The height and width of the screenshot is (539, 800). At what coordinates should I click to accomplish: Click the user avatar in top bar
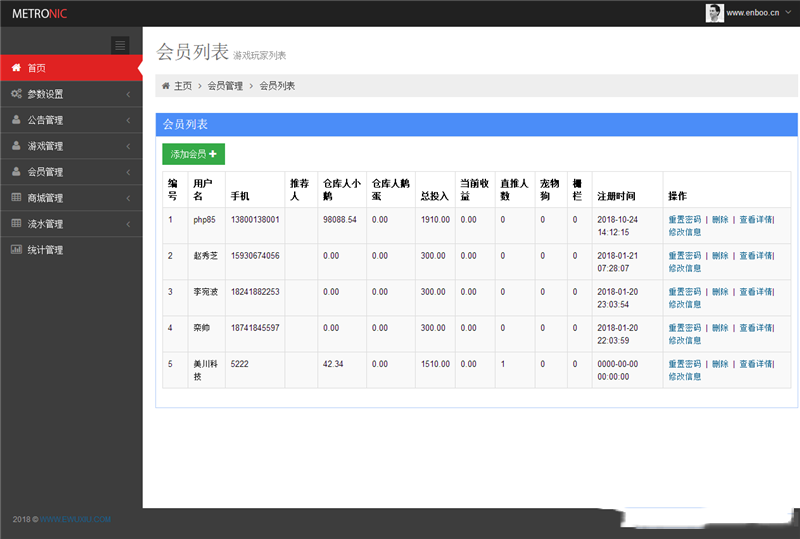714,13
